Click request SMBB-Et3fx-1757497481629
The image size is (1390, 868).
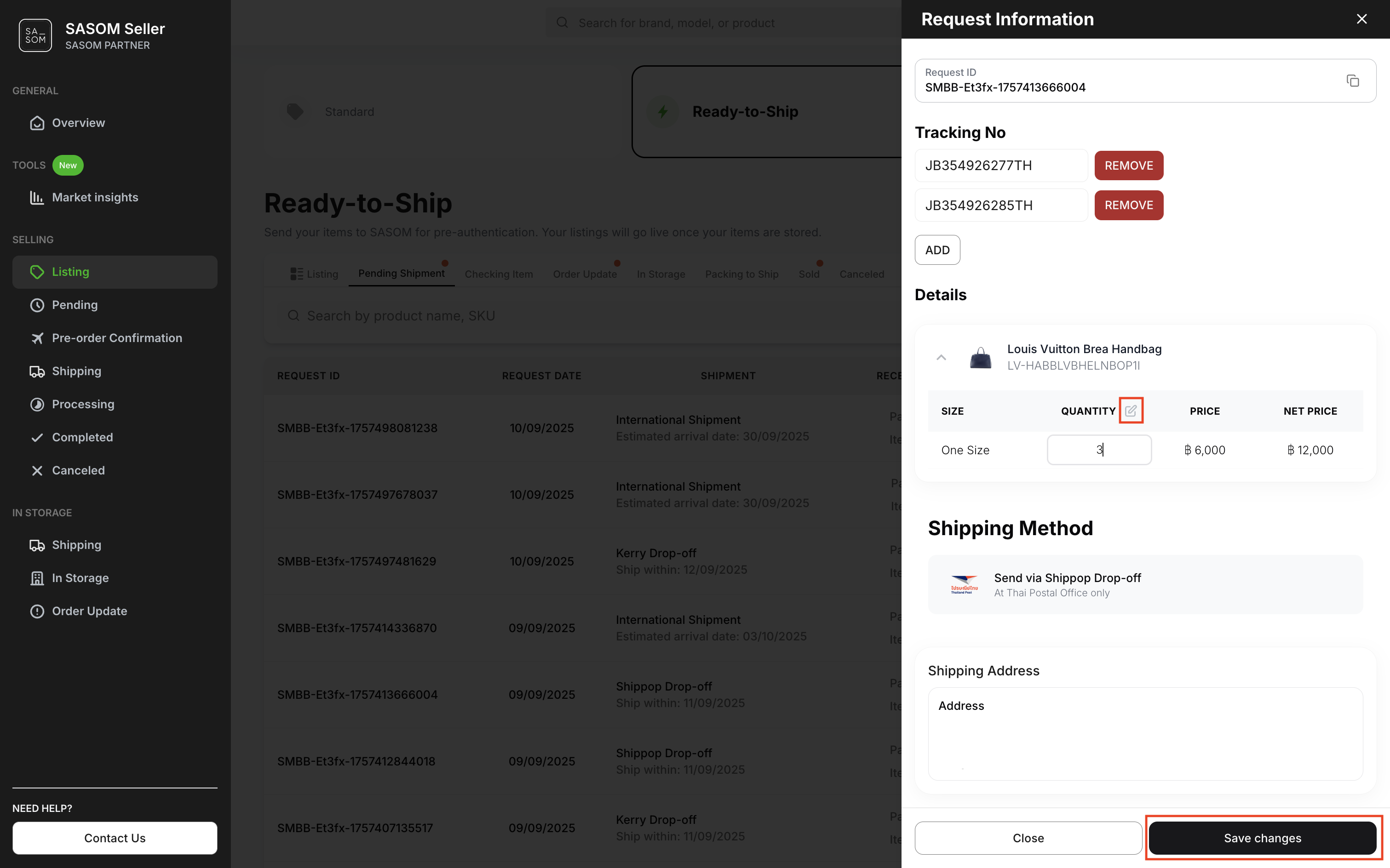tap(356, 561)
